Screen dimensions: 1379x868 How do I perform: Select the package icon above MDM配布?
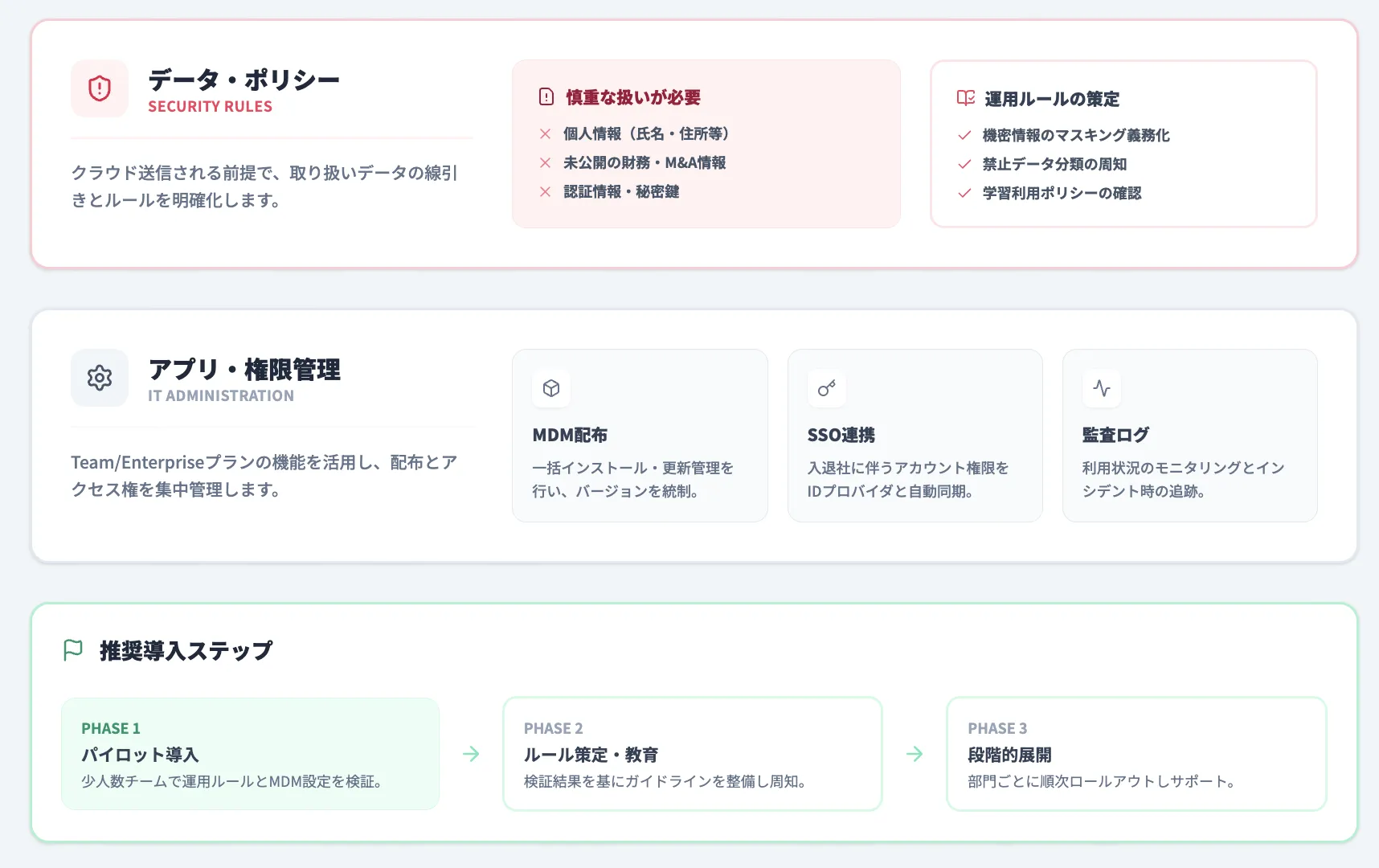pyautogui.click(x=550, y=388)
